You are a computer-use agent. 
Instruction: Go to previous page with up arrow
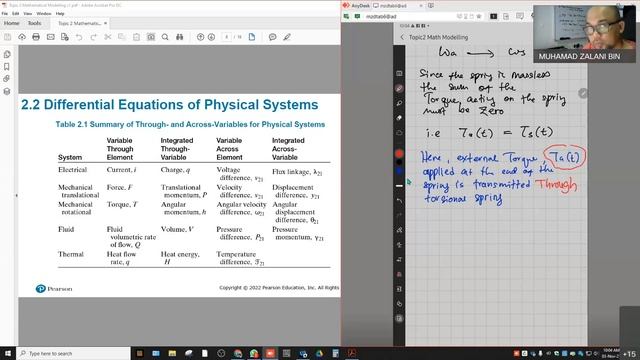[x=200, y=37]
